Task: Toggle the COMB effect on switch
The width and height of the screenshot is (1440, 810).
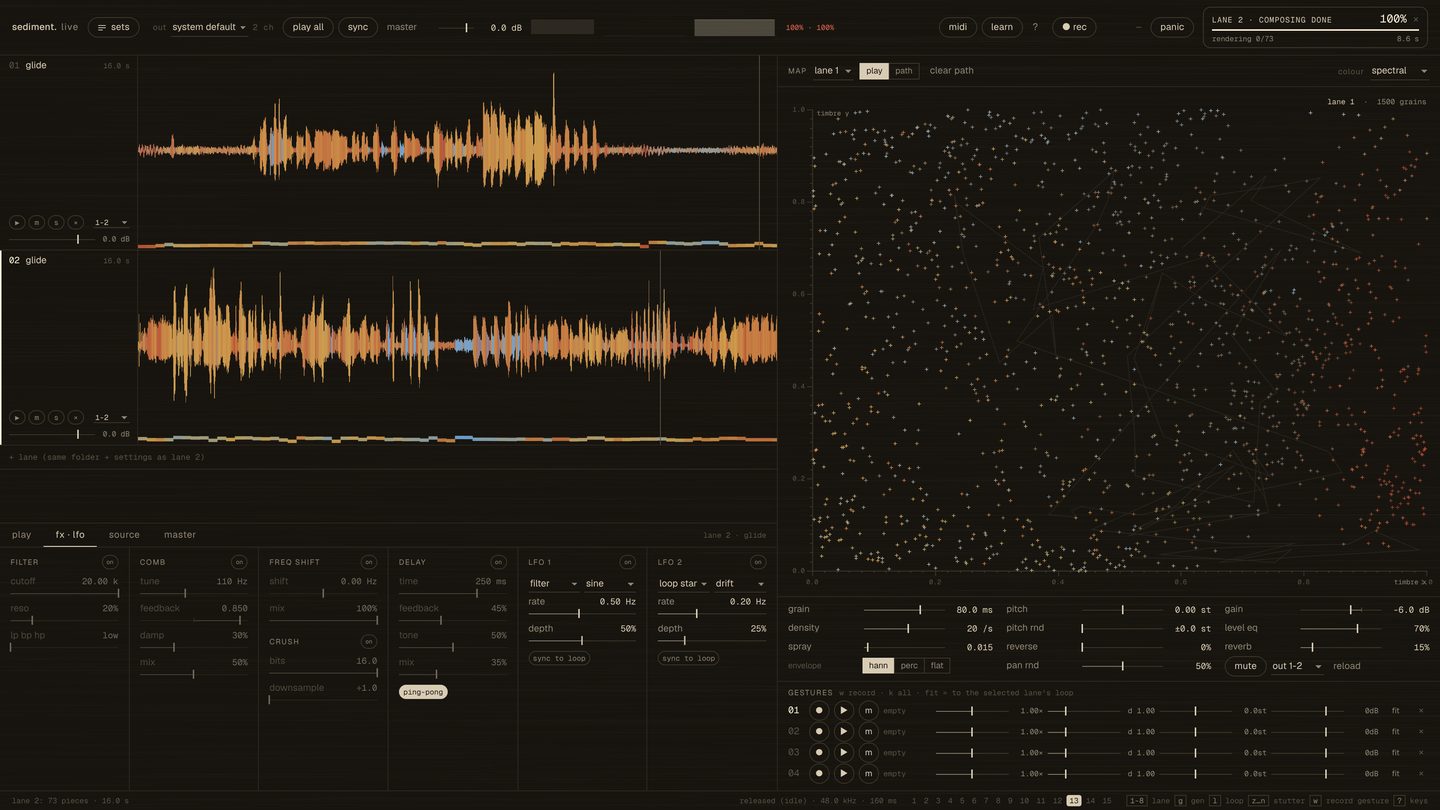Action: click(x=239, y=562)
